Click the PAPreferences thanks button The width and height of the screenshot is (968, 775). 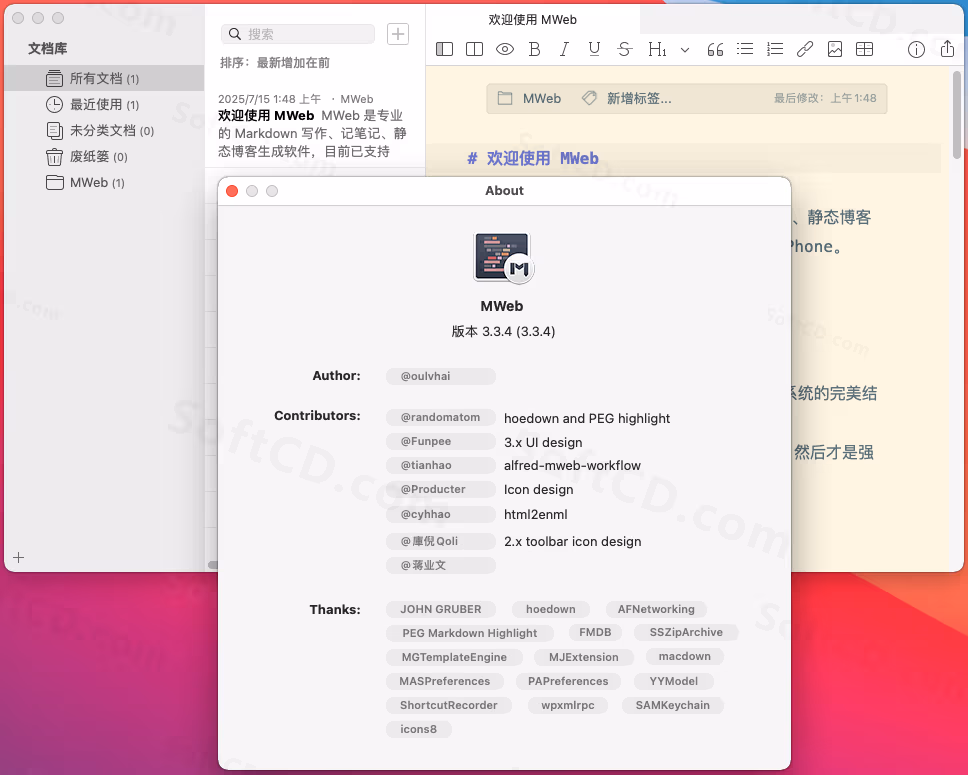(568, 681)
